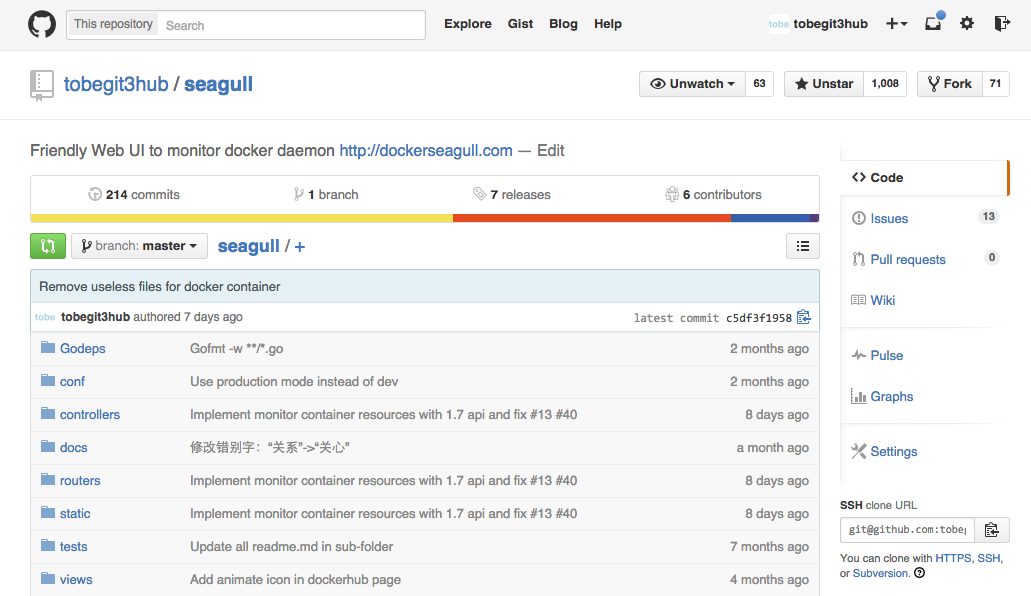Click the tobe avatar in header
Image resolution: width=1031 pixels, height=596 pixels.
coord(779,24)
